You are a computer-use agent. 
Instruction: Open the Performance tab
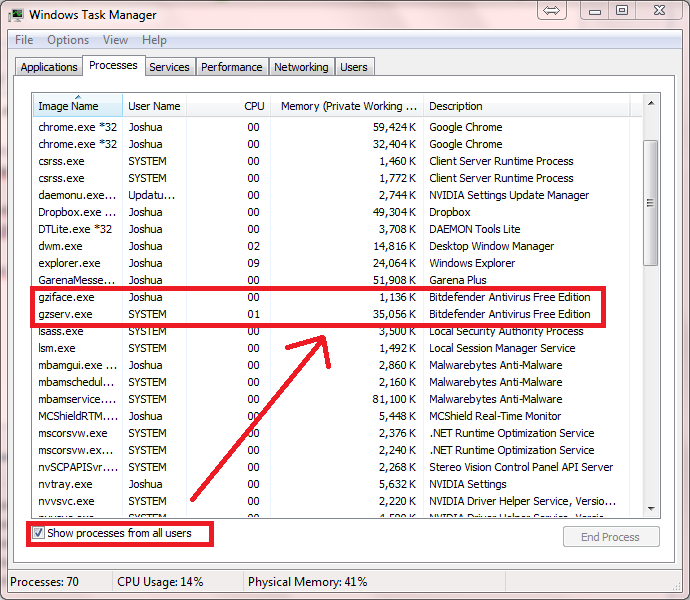click(232, 67)
